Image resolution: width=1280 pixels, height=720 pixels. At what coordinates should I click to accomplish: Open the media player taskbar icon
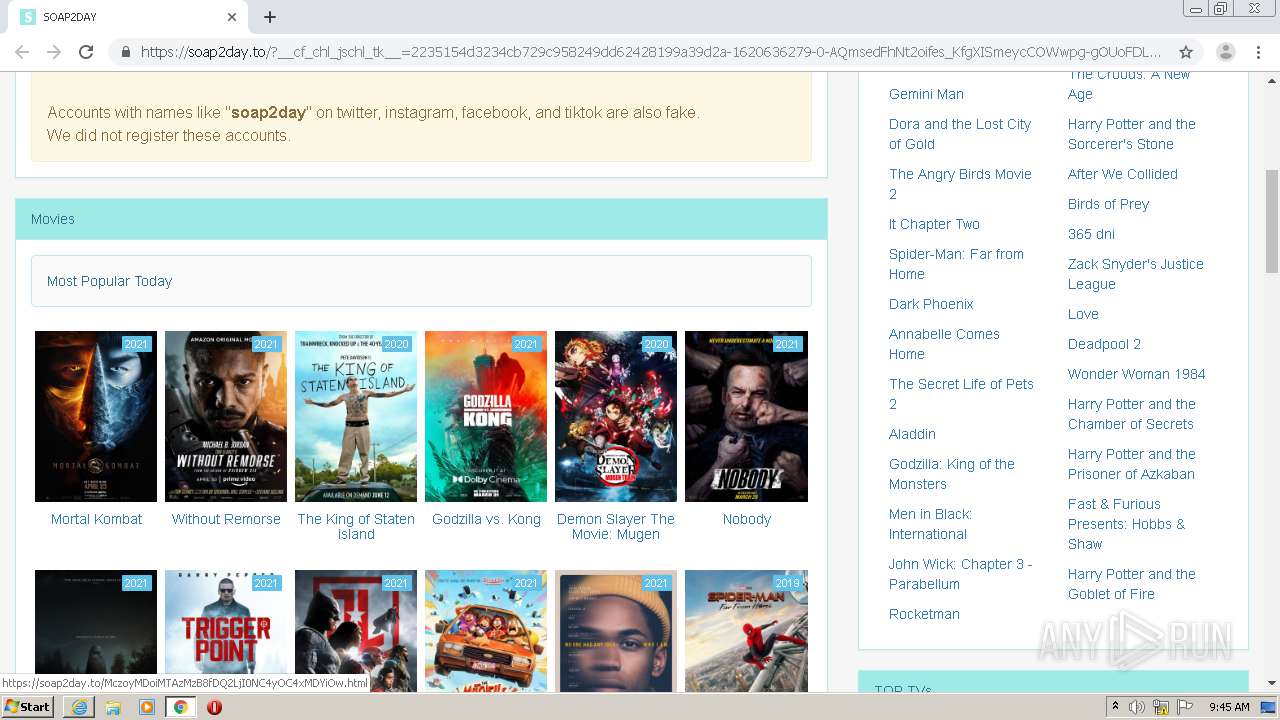tap(147, 707)
